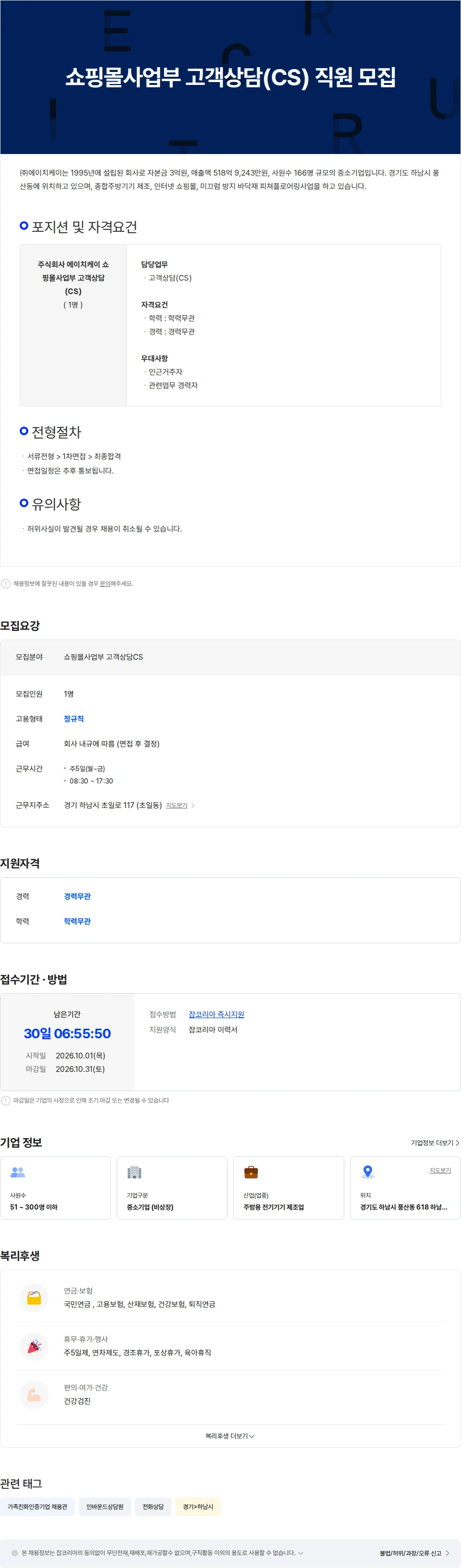Click chevron arrow beside 근무지주소 지도보기
This screenshot has height=1568, width=461.
193,805
